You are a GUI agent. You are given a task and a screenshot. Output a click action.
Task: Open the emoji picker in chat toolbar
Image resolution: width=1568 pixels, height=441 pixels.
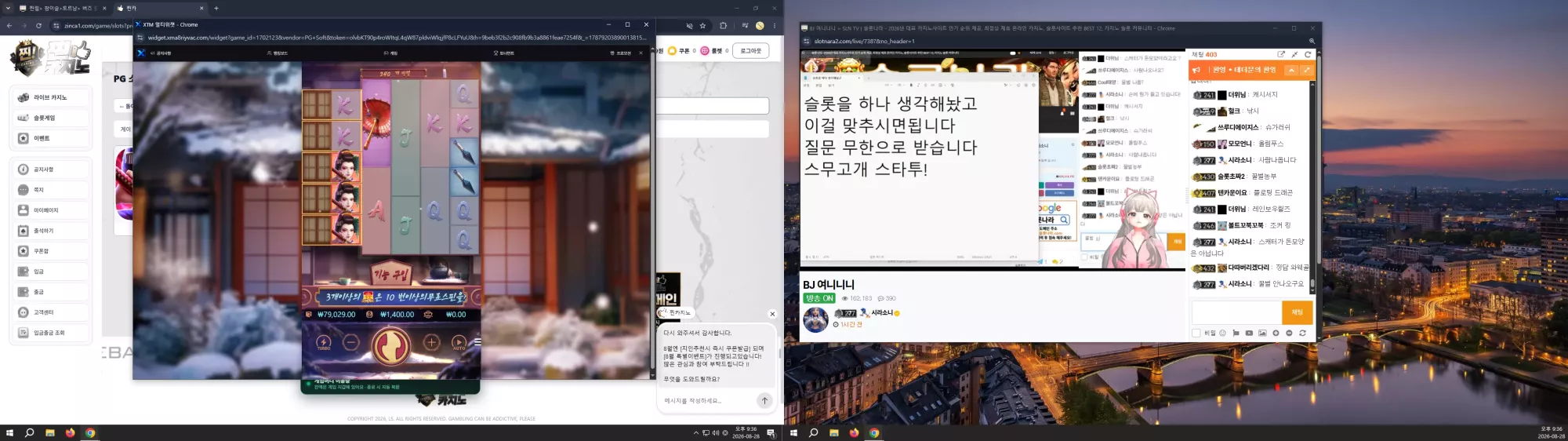[x=1222, y=333]
